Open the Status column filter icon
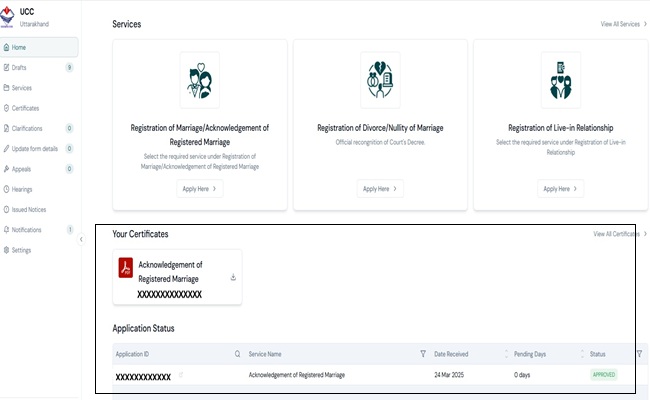650x400 pixels. pyautogui.click(x=639, y=354)
